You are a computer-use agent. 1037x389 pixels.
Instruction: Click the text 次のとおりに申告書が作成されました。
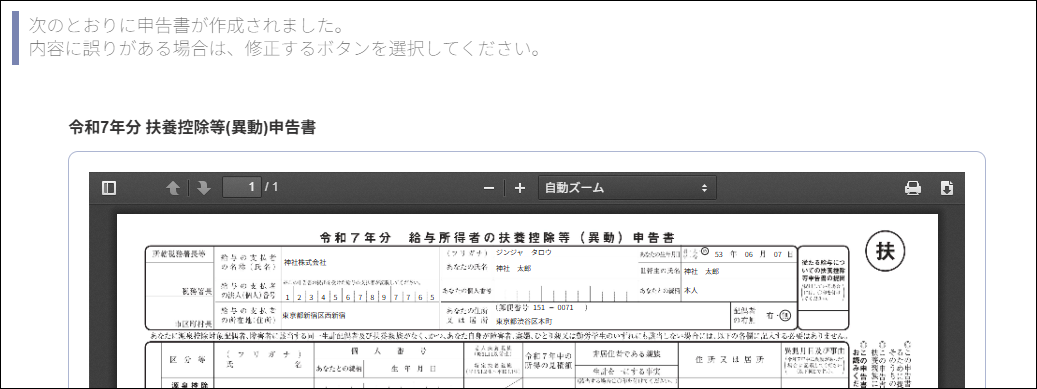pos(186,25)
